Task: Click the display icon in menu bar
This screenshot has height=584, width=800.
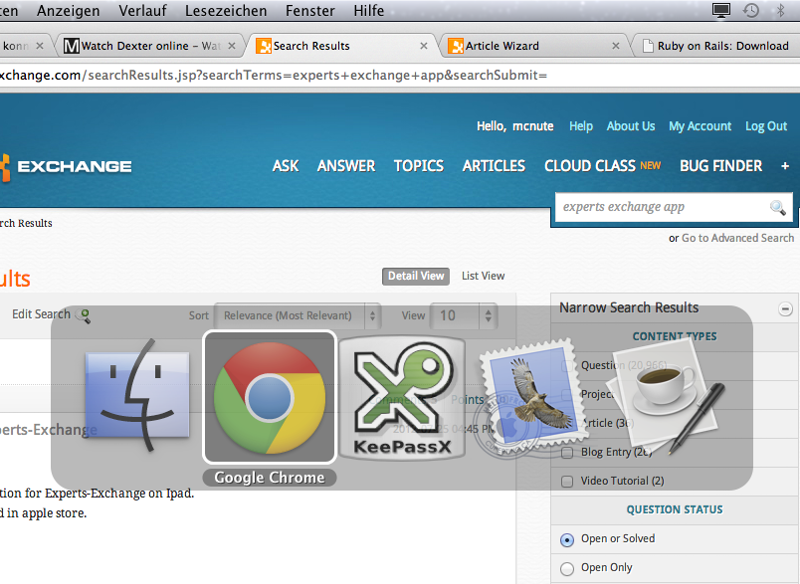Action: pos(721,10)
